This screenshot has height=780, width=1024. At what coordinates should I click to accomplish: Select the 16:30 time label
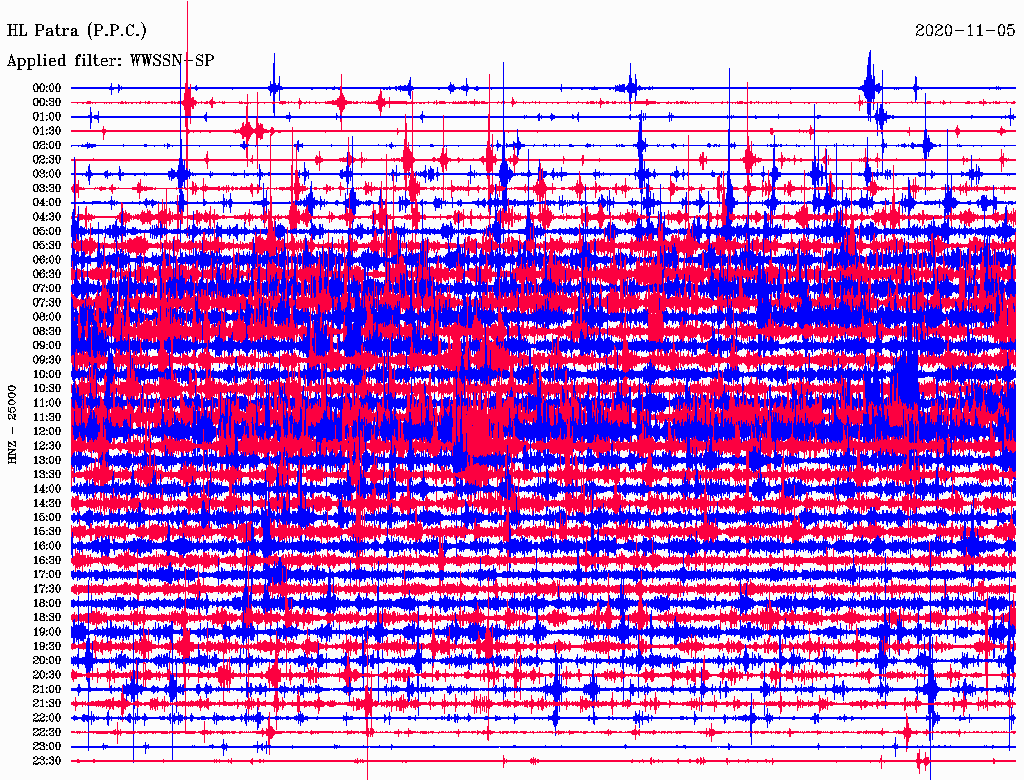click(47, 561)
